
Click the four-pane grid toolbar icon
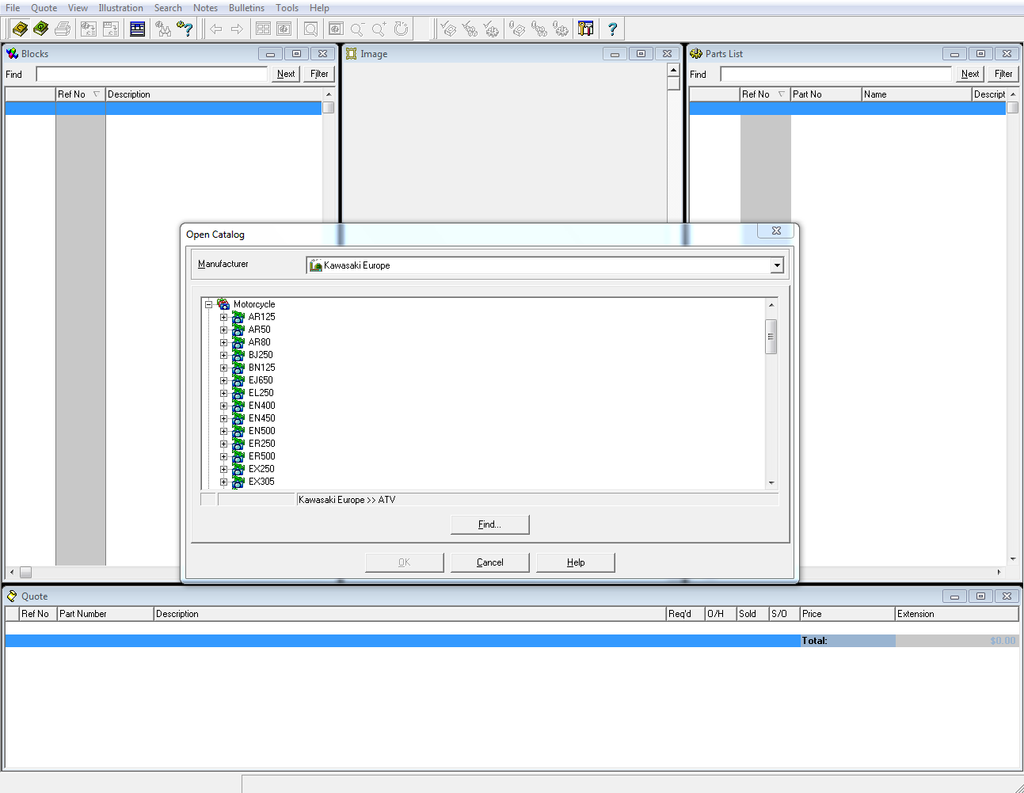(x=263, y=29)
